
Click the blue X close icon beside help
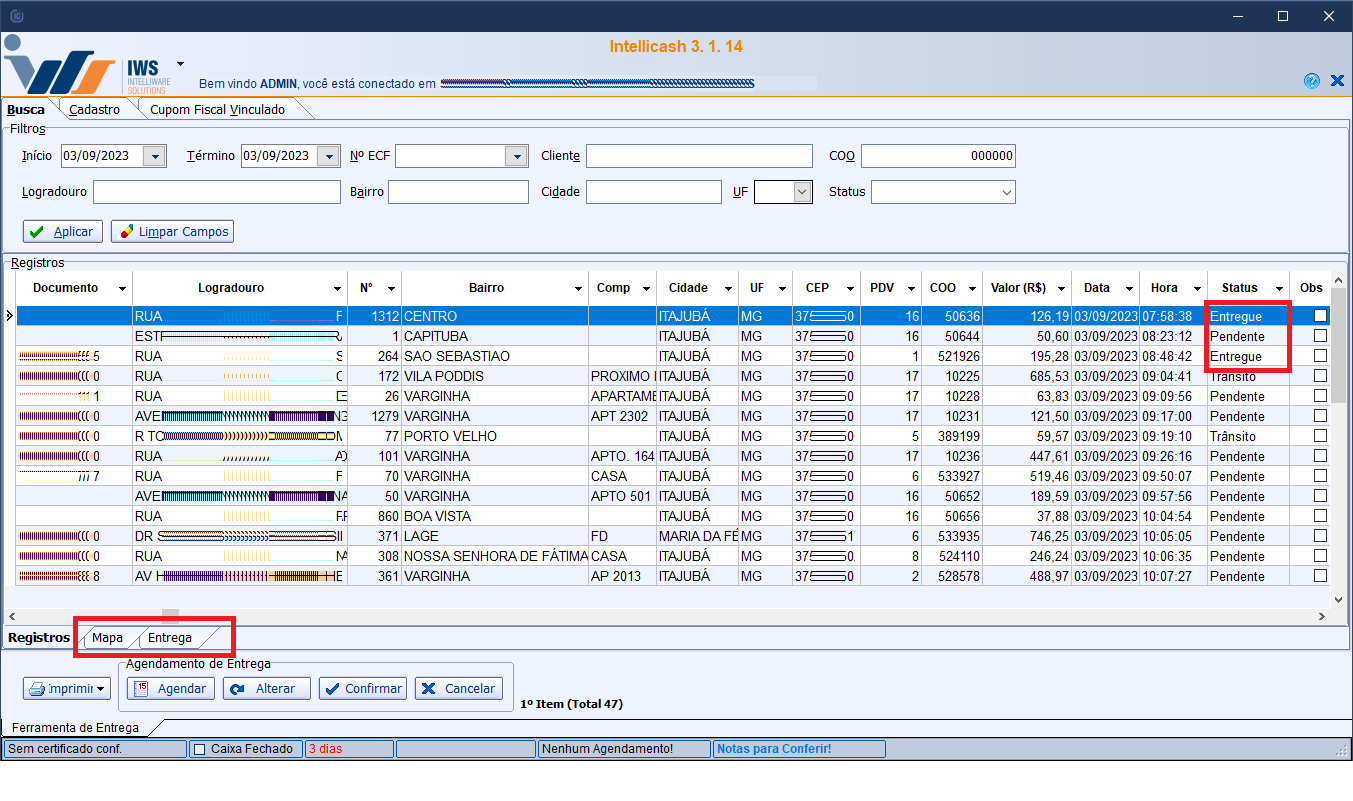[1337, 81]
